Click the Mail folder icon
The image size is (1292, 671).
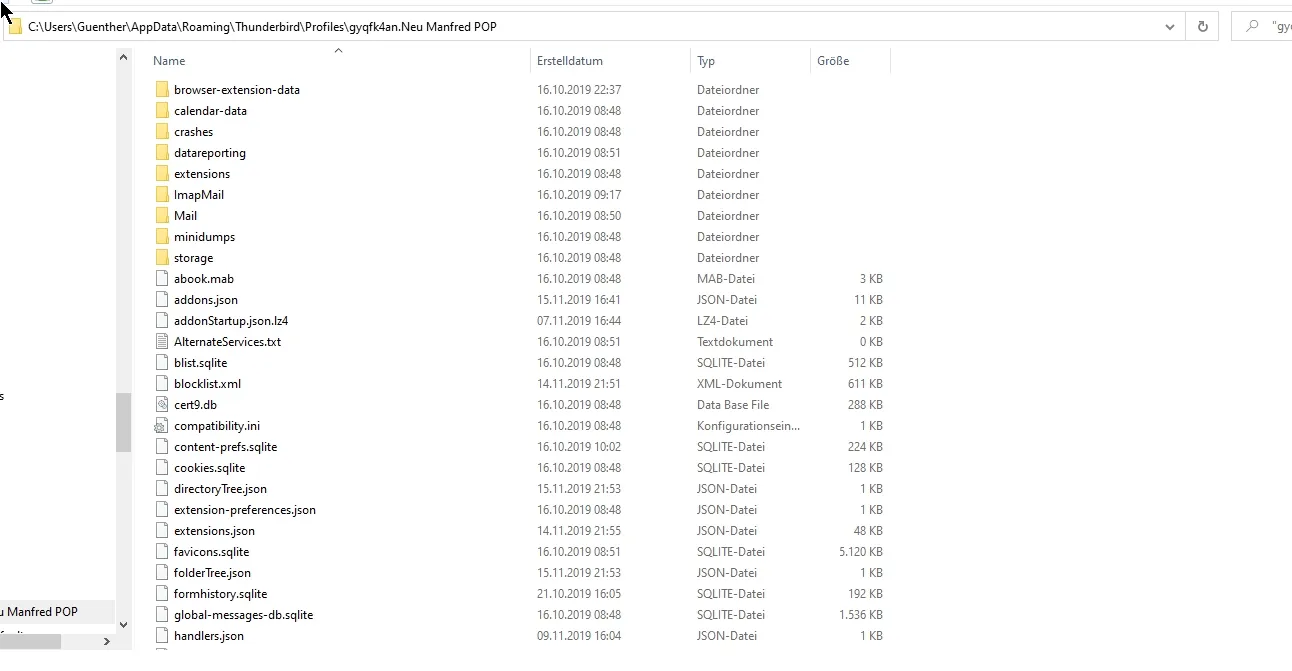(162, 216)
